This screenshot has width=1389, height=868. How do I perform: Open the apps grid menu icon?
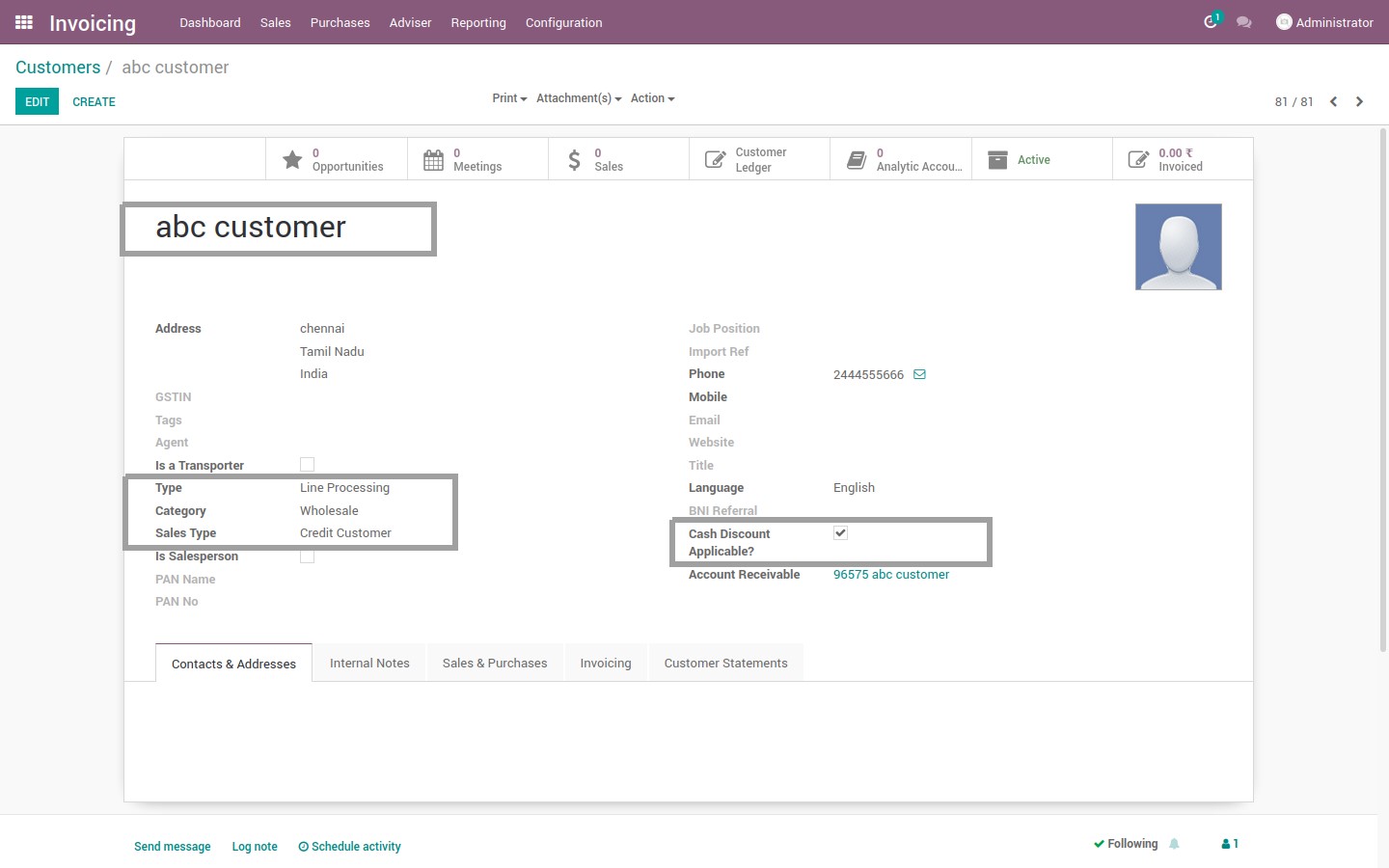pos(24,22)
